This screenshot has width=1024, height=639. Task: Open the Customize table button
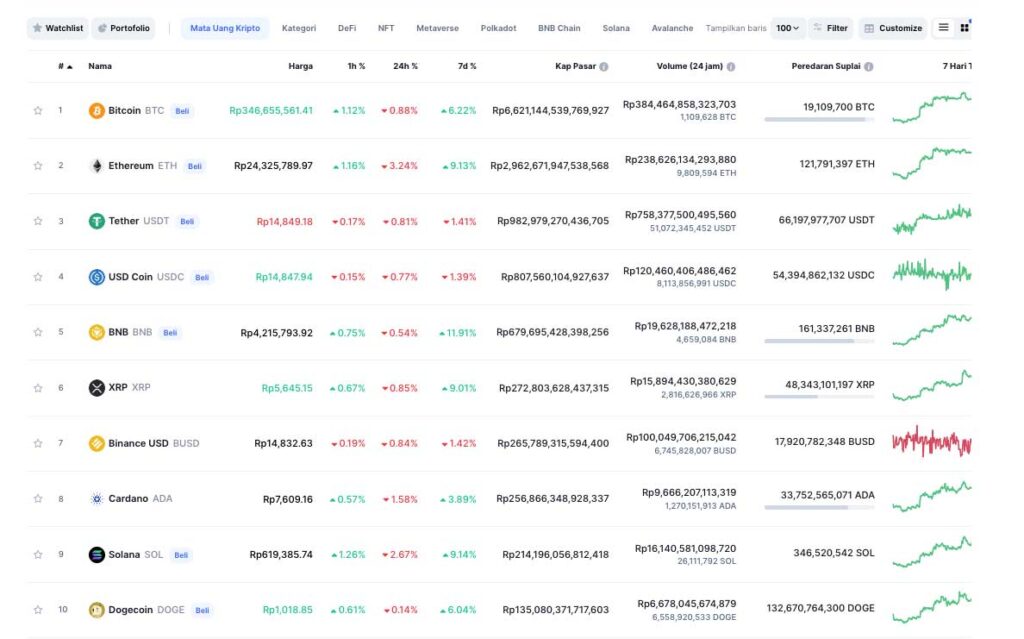tap(893, 28)
